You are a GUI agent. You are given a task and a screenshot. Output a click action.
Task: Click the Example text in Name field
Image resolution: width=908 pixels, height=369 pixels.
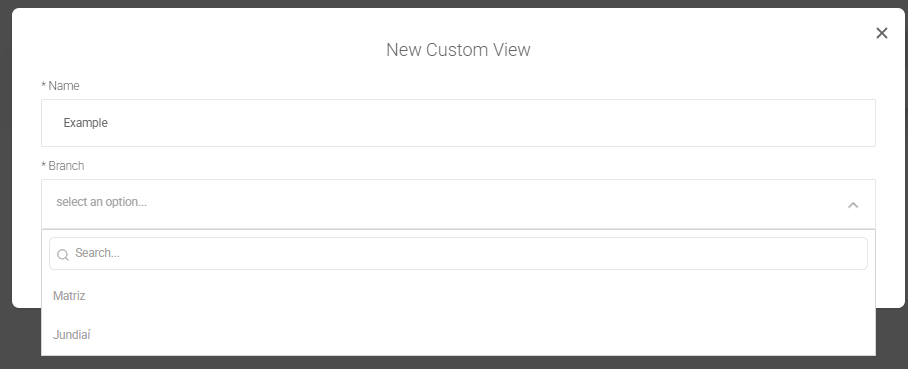[x=86, y=123]
